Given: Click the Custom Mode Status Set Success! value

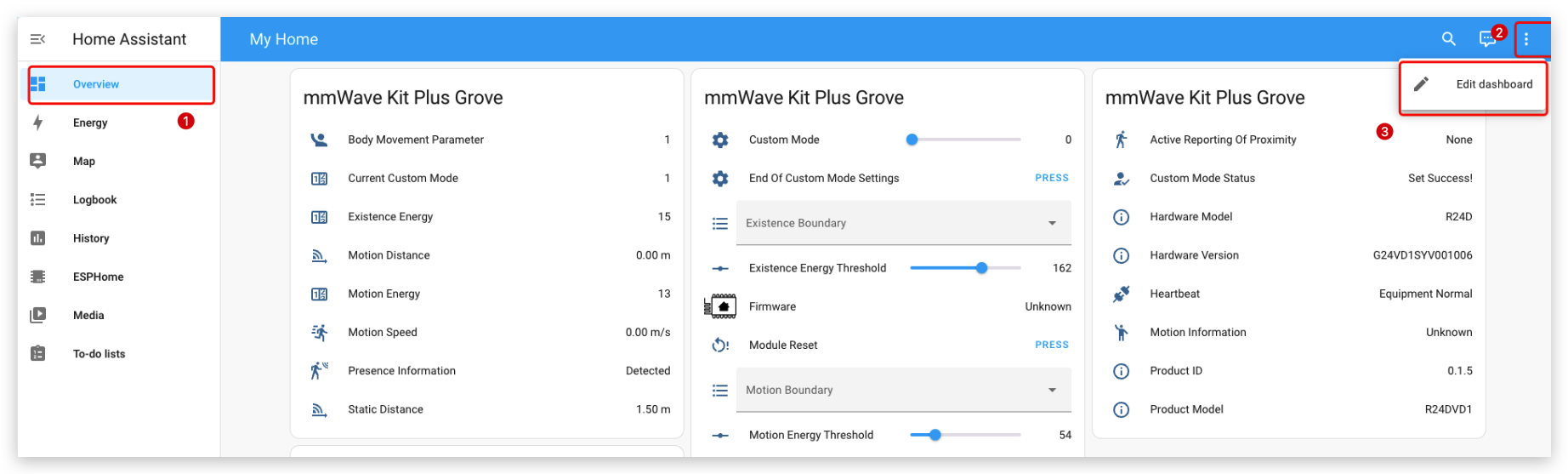Looking at the screenshot, I should [1440, 178].
